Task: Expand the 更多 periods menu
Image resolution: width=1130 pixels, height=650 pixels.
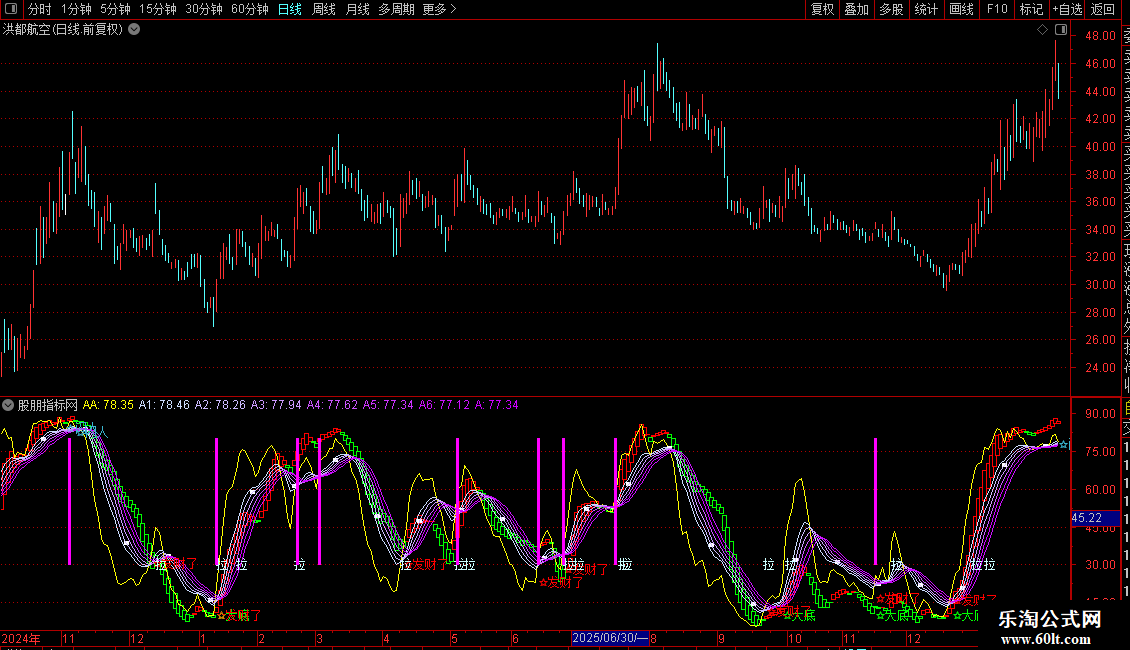Action: point(439,9)
